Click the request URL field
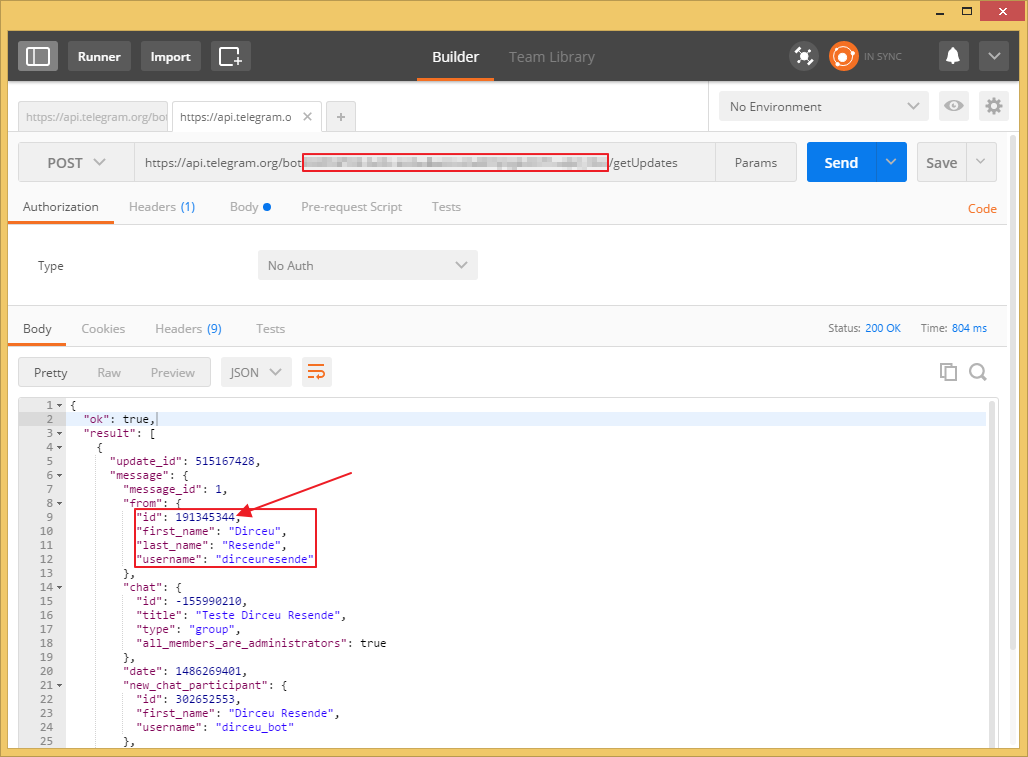 tap(425, 163)
